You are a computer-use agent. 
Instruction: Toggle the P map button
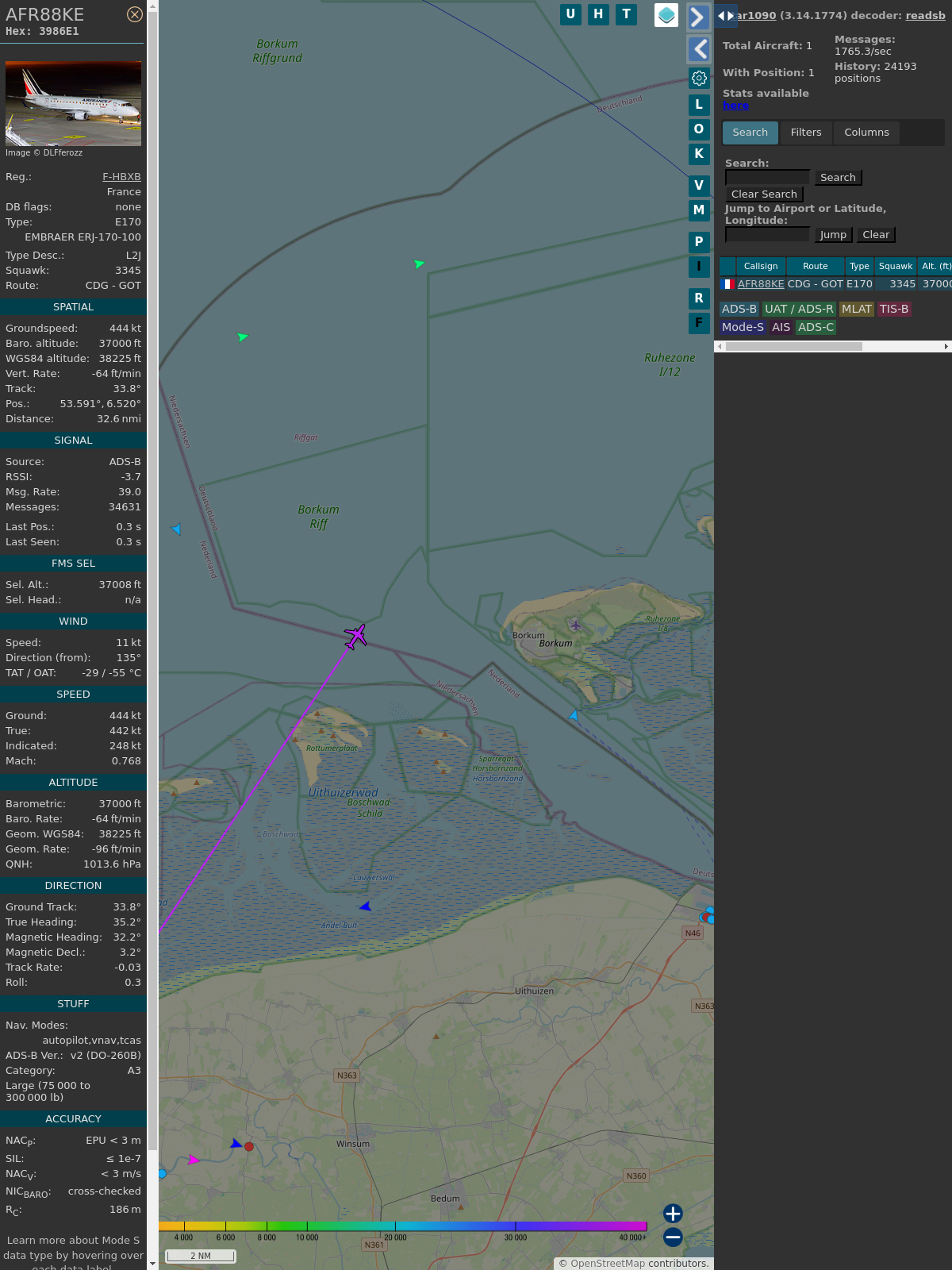tap(699, 242)
